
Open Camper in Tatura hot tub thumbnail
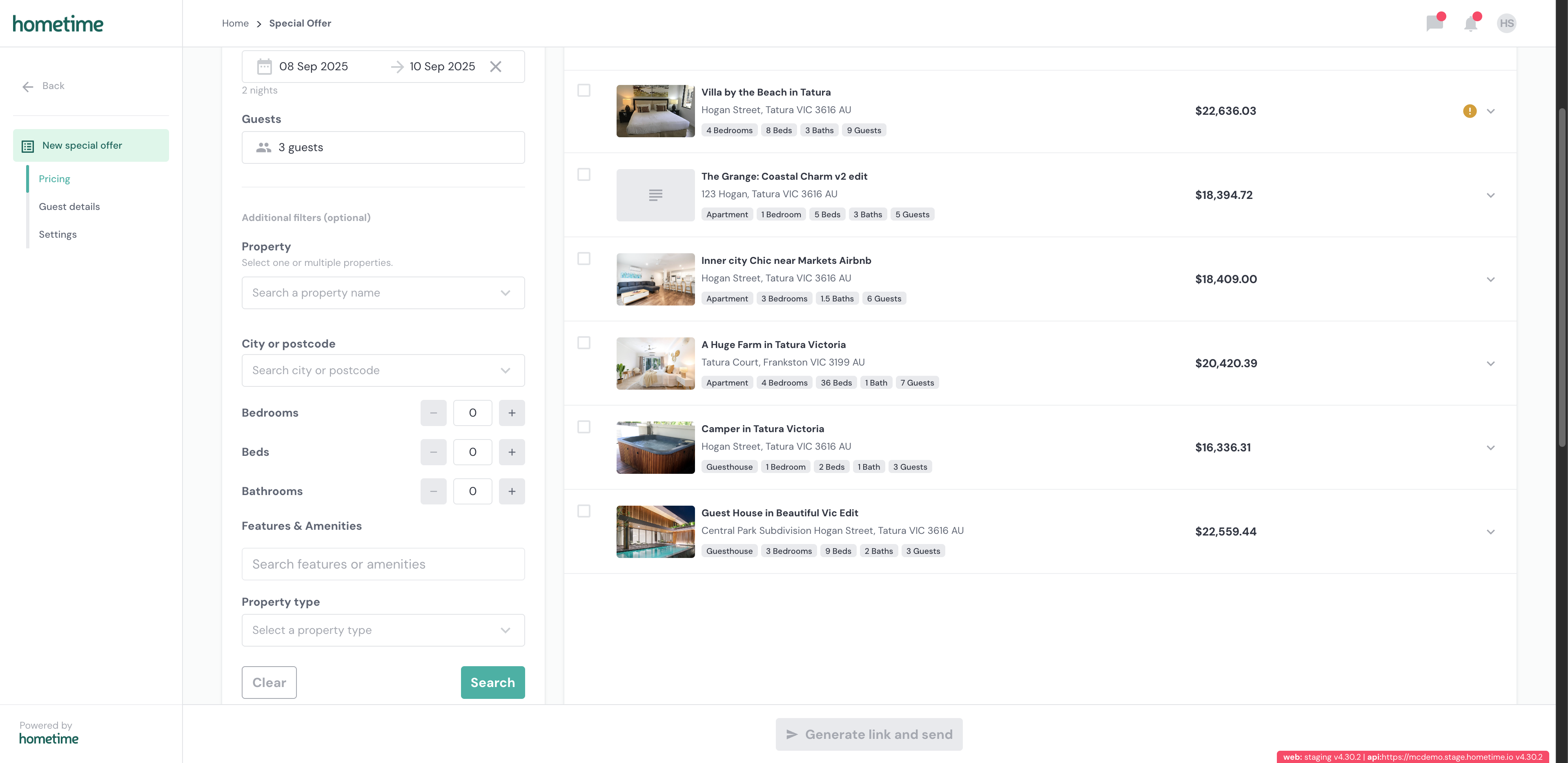click(x=655, y=448)
